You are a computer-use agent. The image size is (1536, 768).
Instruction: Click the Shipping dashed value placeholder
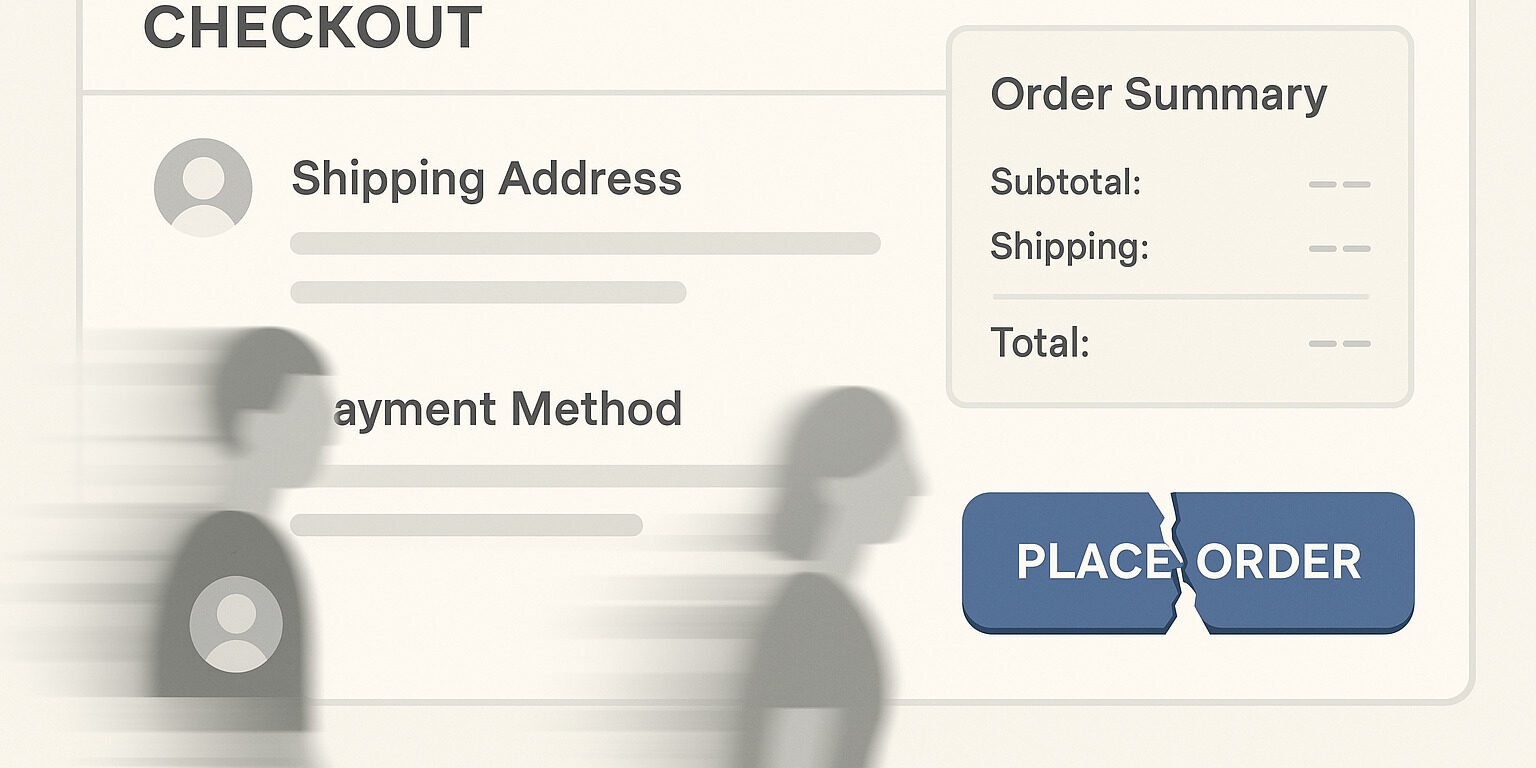tap(1340, 248)
